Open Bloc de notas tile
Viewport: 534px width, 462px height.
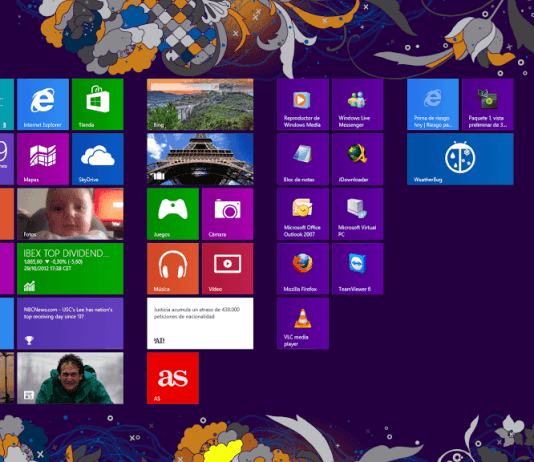pyautogui.click(x=303, y=159)
